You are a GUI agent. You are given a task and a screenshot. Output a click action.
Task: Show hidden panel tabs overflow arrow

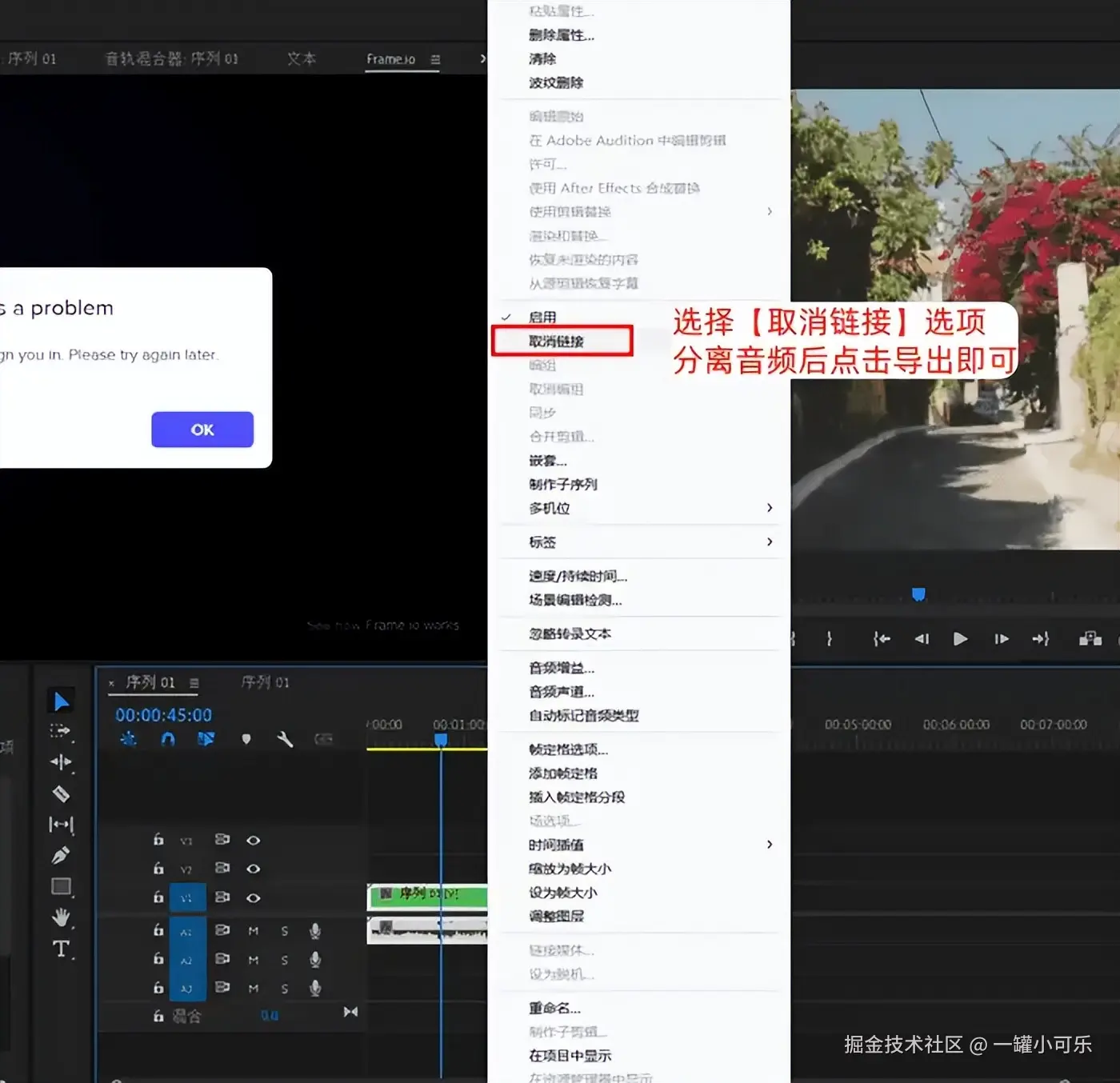pyautogui.click(x=482, y=58)
